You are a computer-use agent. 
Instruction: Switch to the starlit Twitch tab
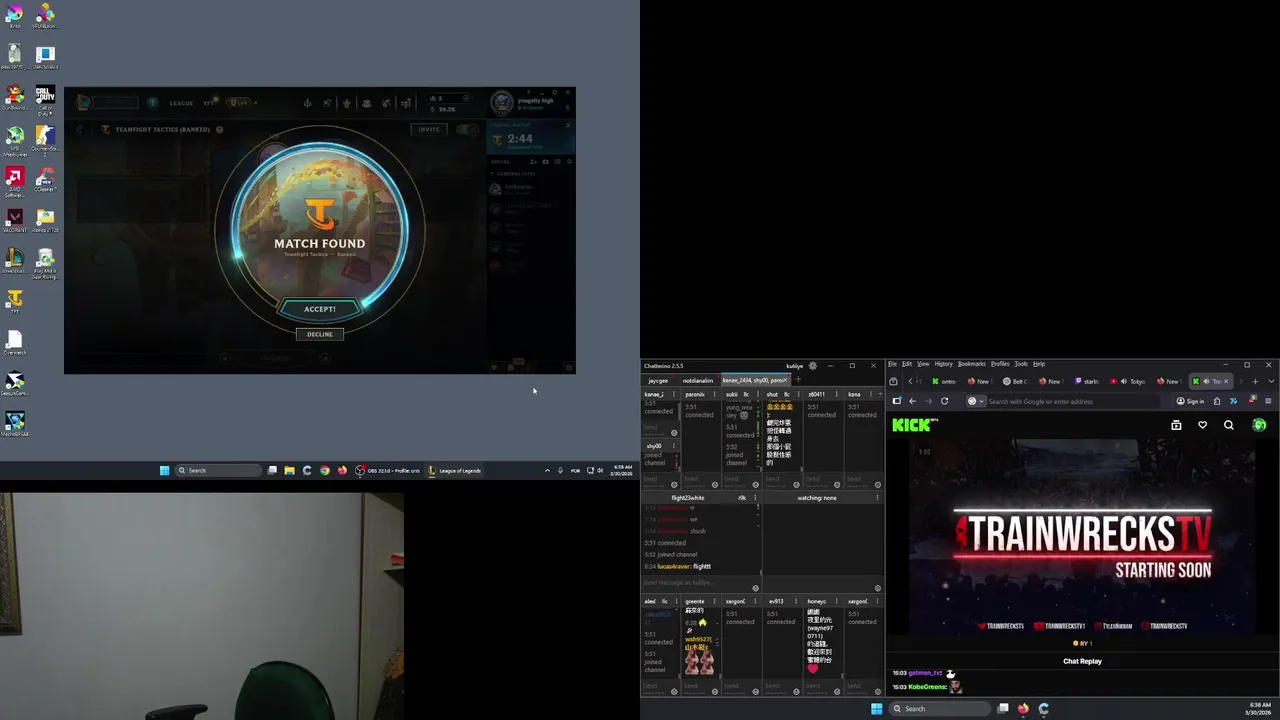click(x=1087, y=381)
